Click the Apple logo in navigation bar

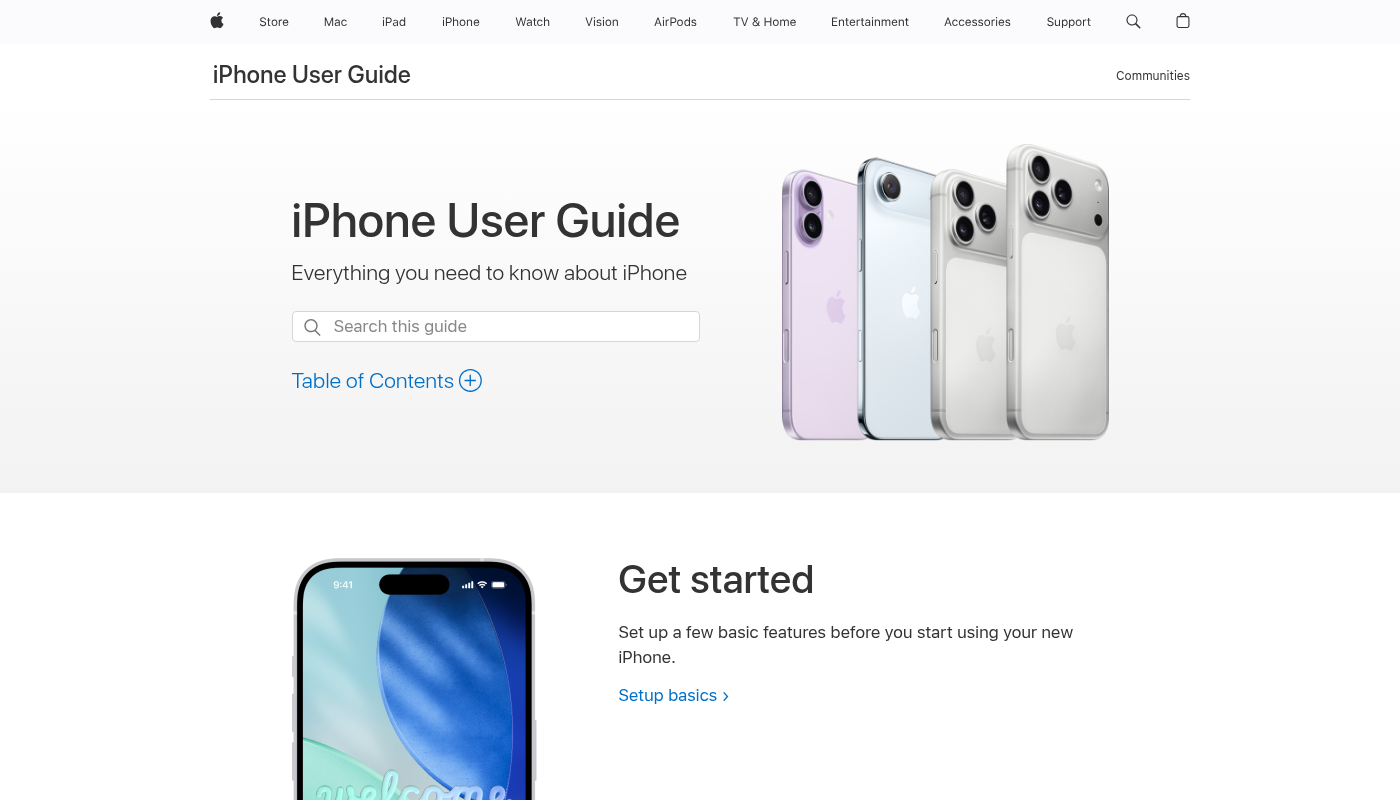(x=217, y=21)
